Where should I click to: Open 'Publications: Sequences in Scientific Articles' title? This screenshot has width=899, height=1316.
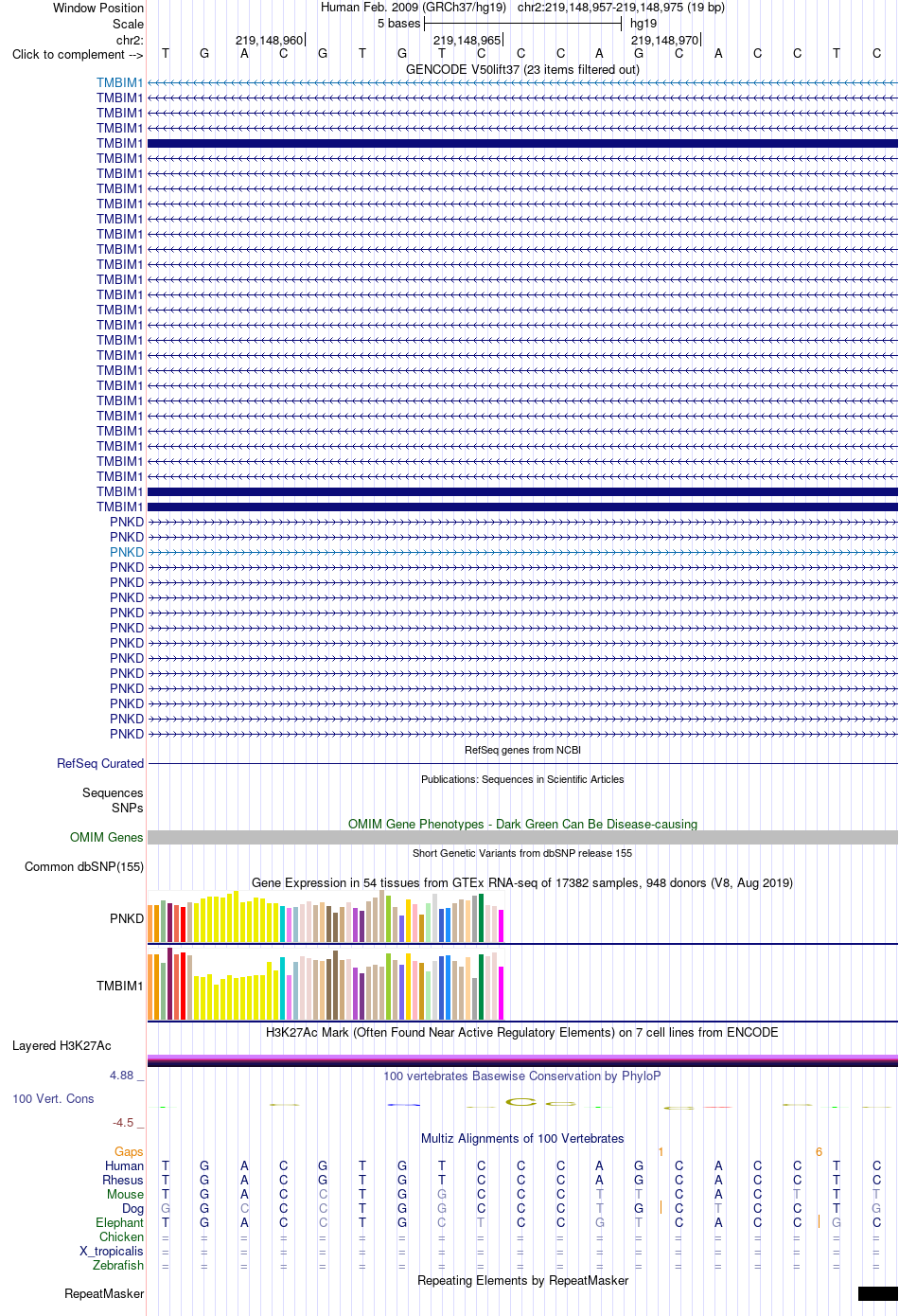point(522,779)
